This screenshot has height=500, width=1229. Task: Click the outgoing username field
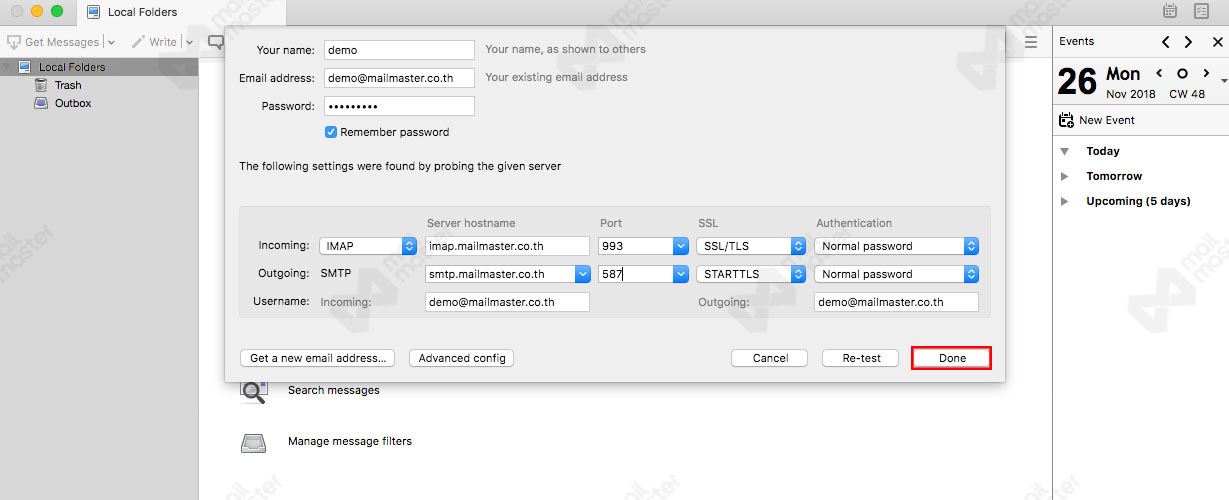point(896,302)
